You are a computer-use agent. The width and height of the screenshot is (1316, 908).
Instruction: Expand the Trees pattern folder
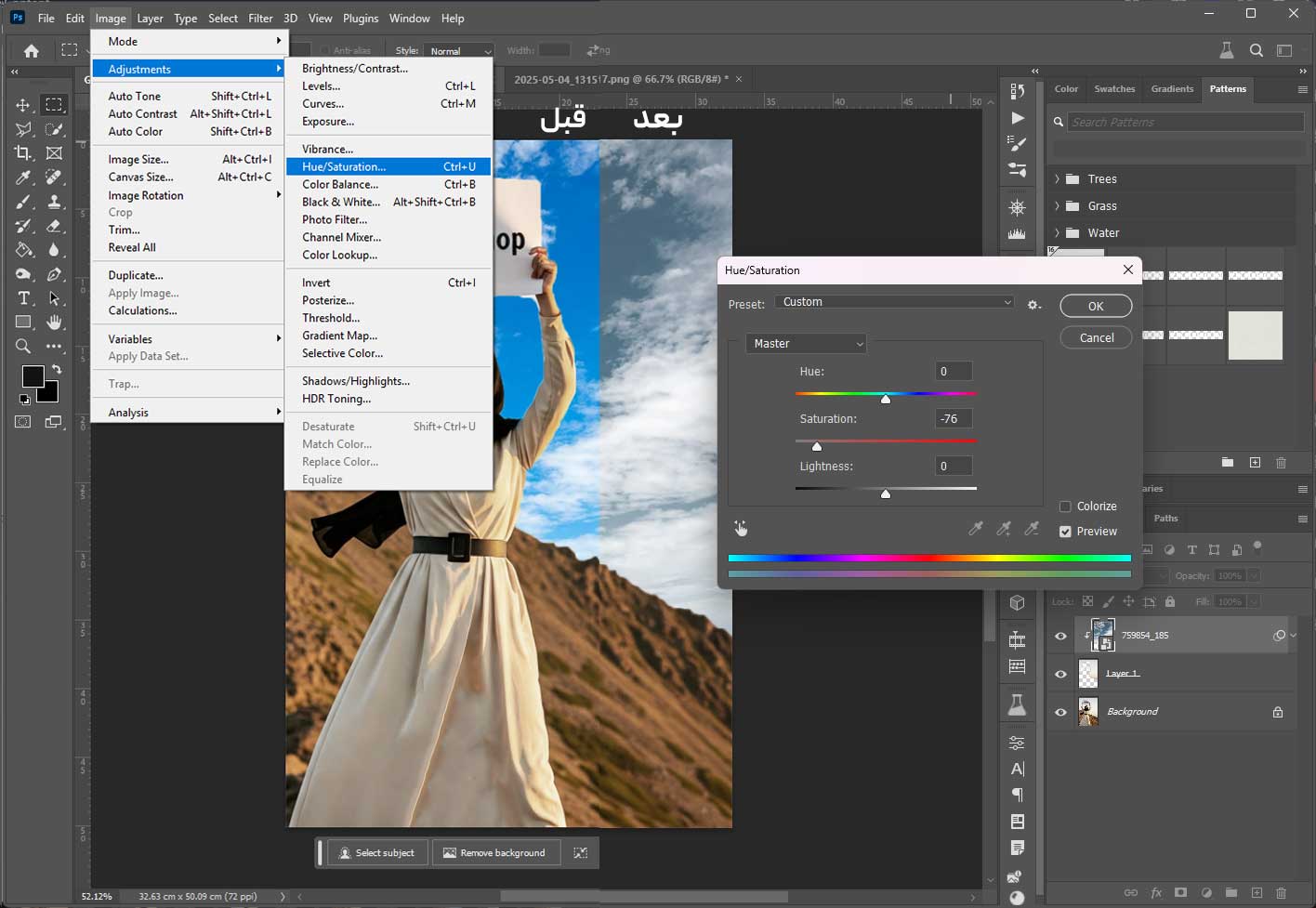point(1057,178)
